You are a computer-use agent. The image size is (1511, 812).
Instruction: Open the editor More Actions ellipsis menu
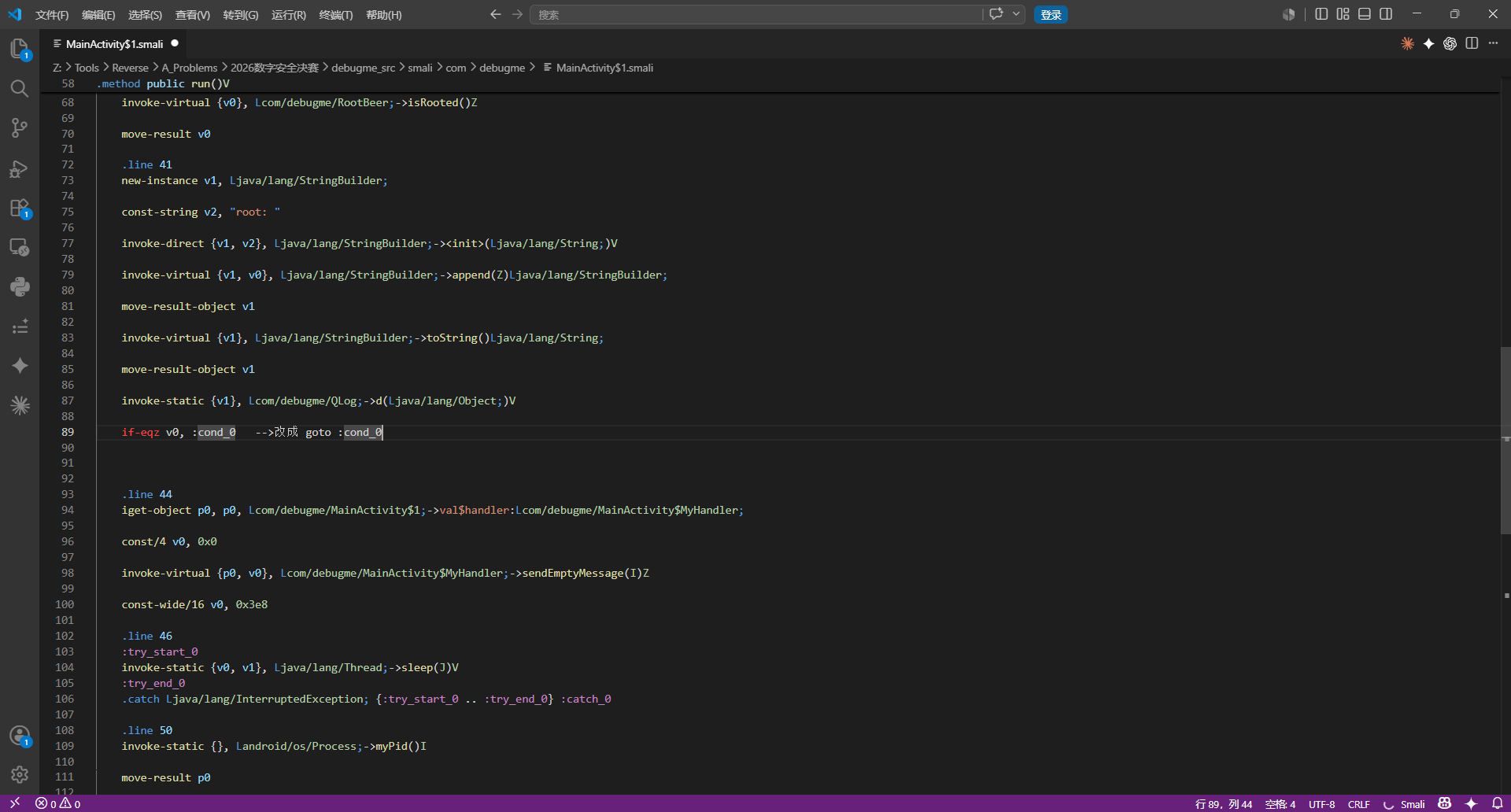click(1493, 43)
